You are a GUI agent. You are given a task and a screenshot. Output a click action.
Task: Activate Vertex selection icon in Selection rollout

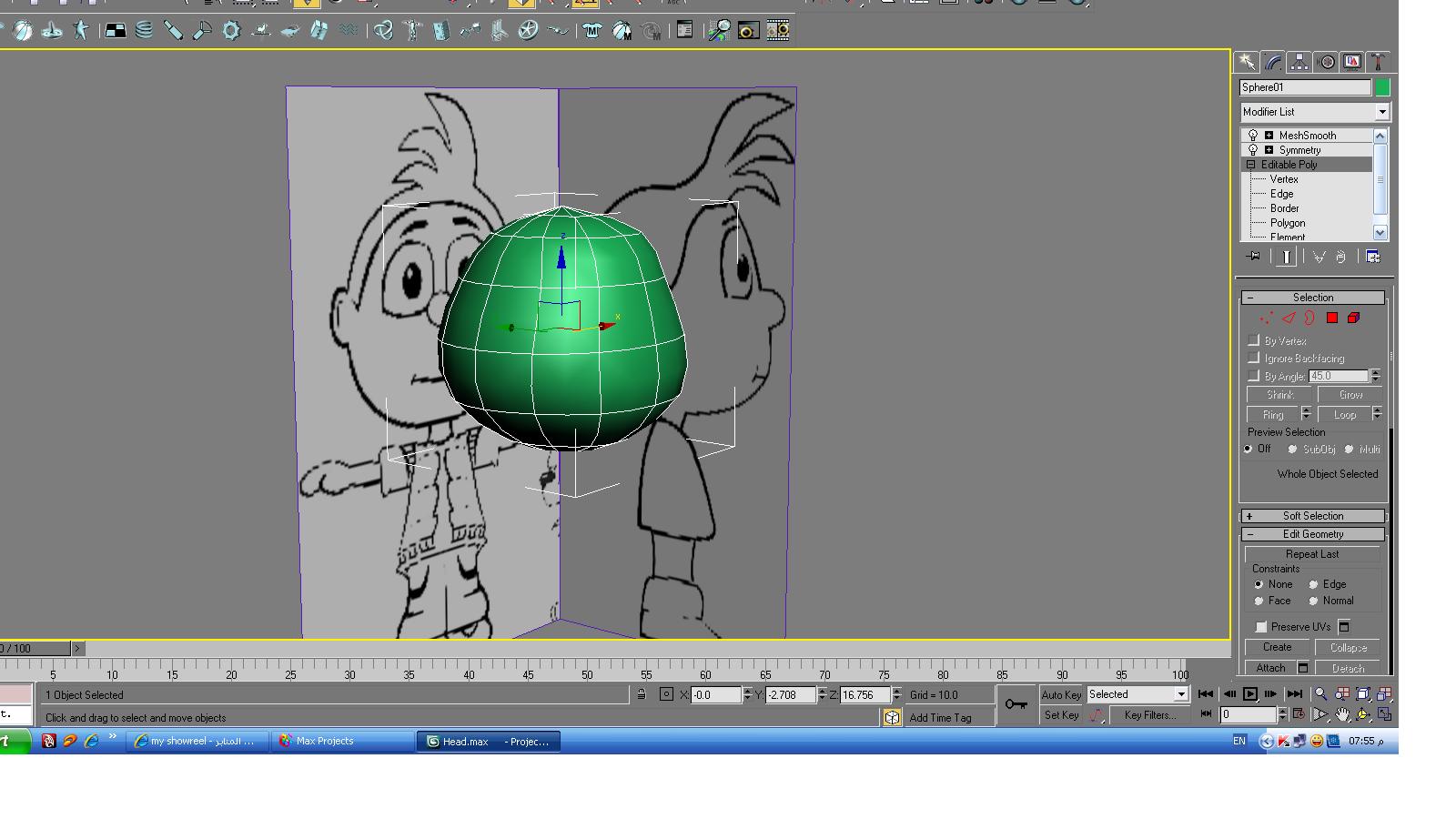click(1266, 318)
